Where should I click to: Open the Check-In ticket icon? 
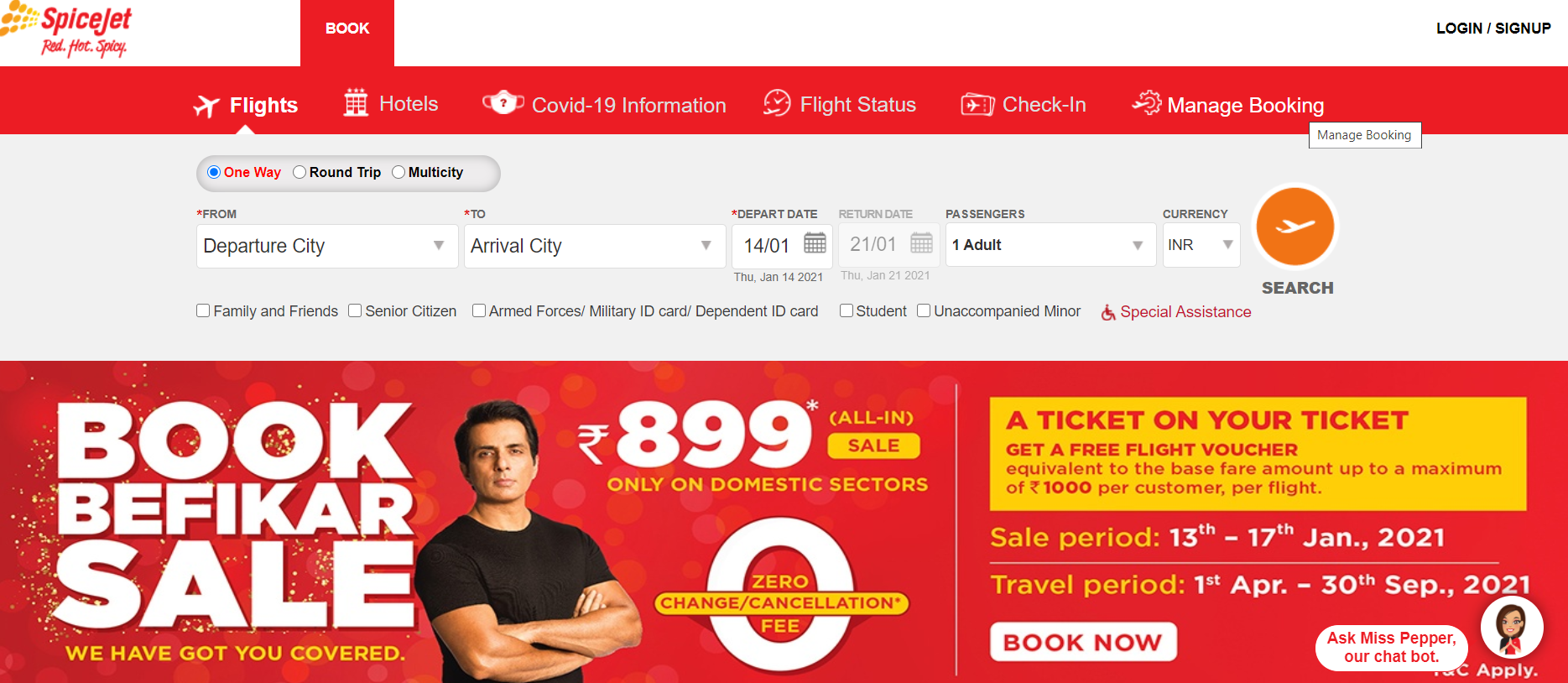pos(977,105)
